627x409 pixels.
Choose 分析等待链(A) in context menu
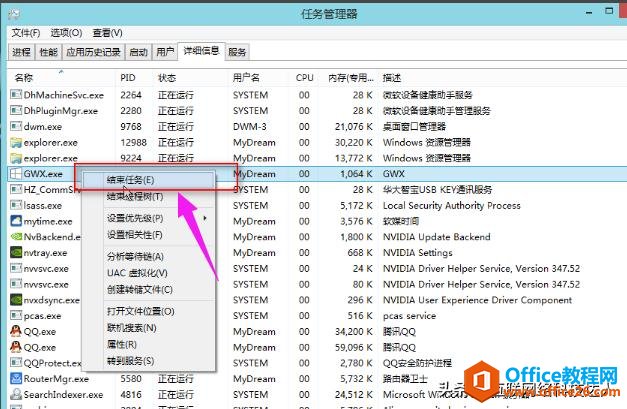click(x=148, y=256)
